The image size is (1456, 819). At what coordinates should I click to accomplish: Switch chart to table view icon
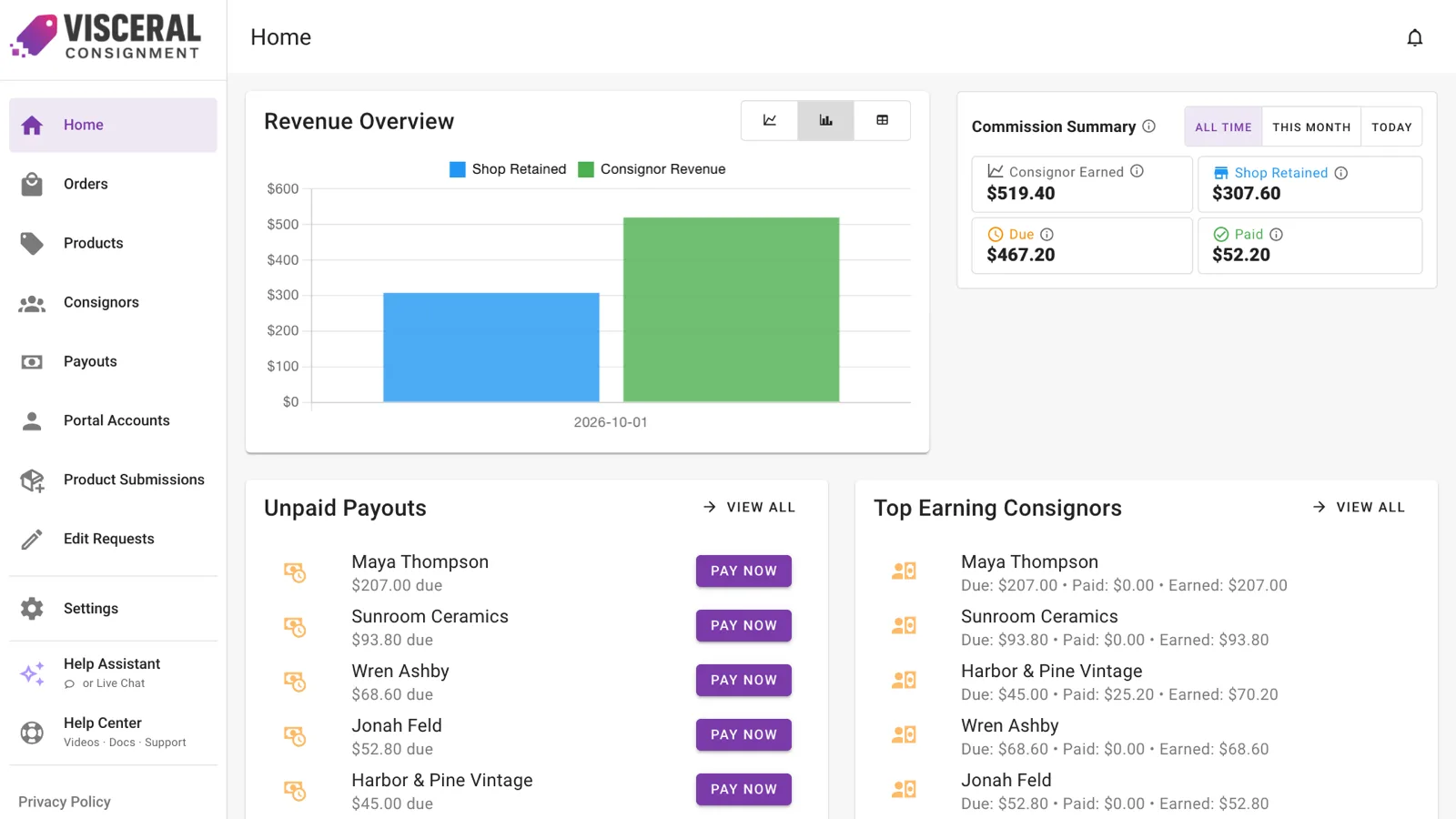coord(882,120)
